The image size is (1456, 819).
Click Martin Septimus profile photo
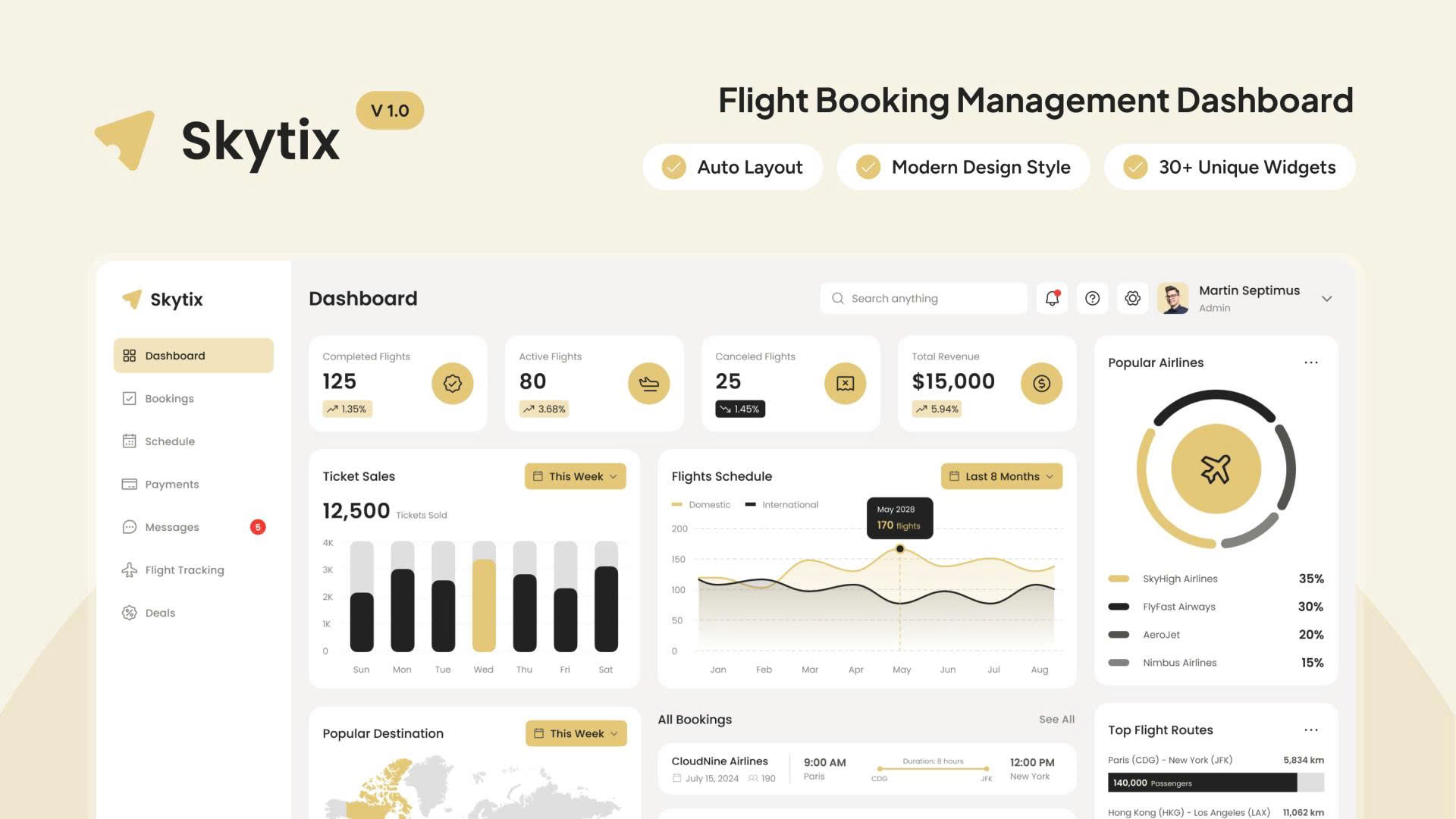pos(1173,298)
